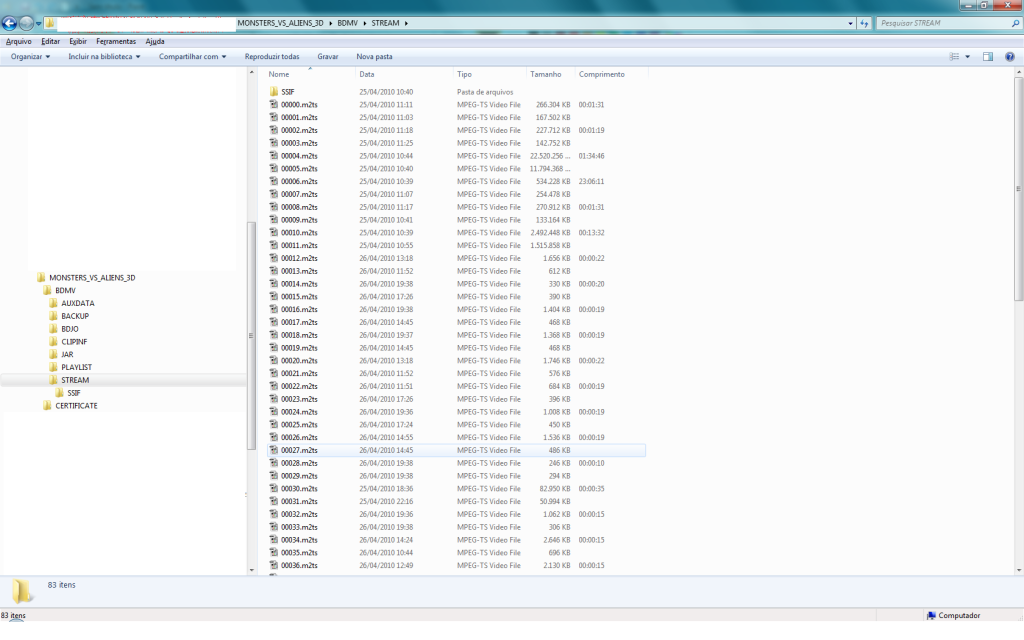
Task: Select the 00030.m2ts file icon
Action: (274, 488)
